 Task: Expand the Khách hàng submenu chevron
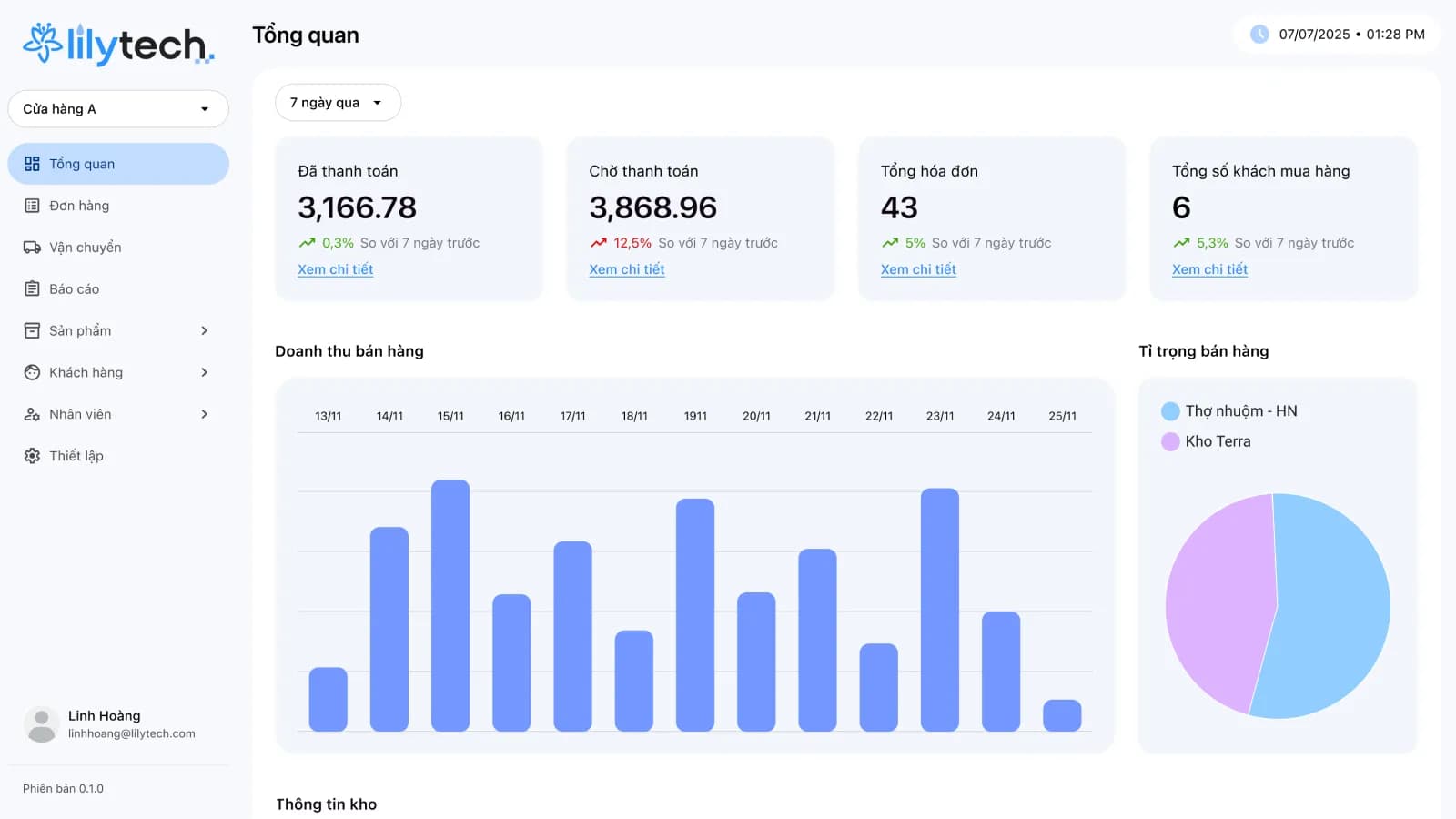tap(204, 372)
